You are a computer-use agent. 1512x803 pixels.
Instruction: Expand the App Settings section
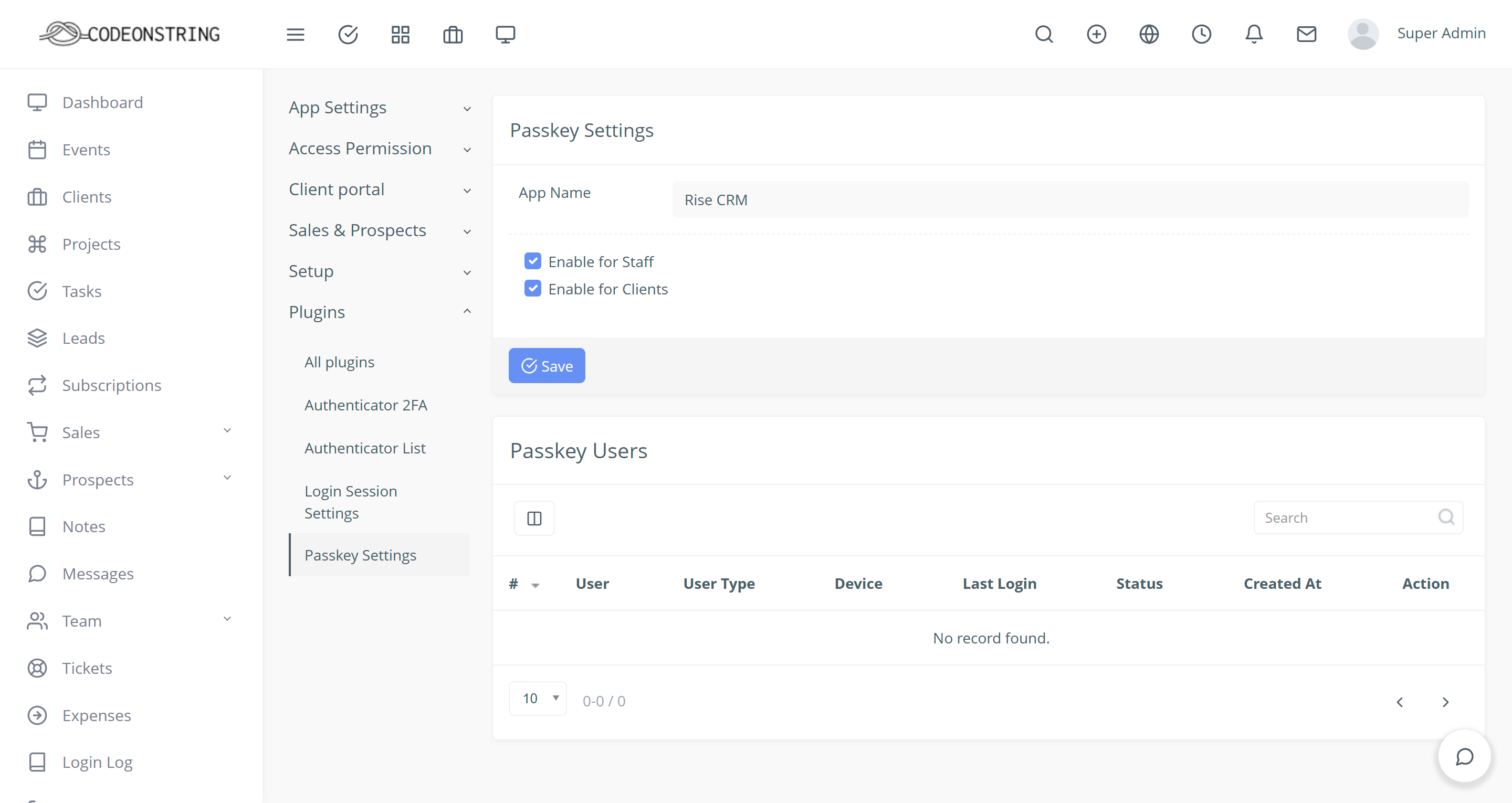pyautogui.click(x=379, y=108)
